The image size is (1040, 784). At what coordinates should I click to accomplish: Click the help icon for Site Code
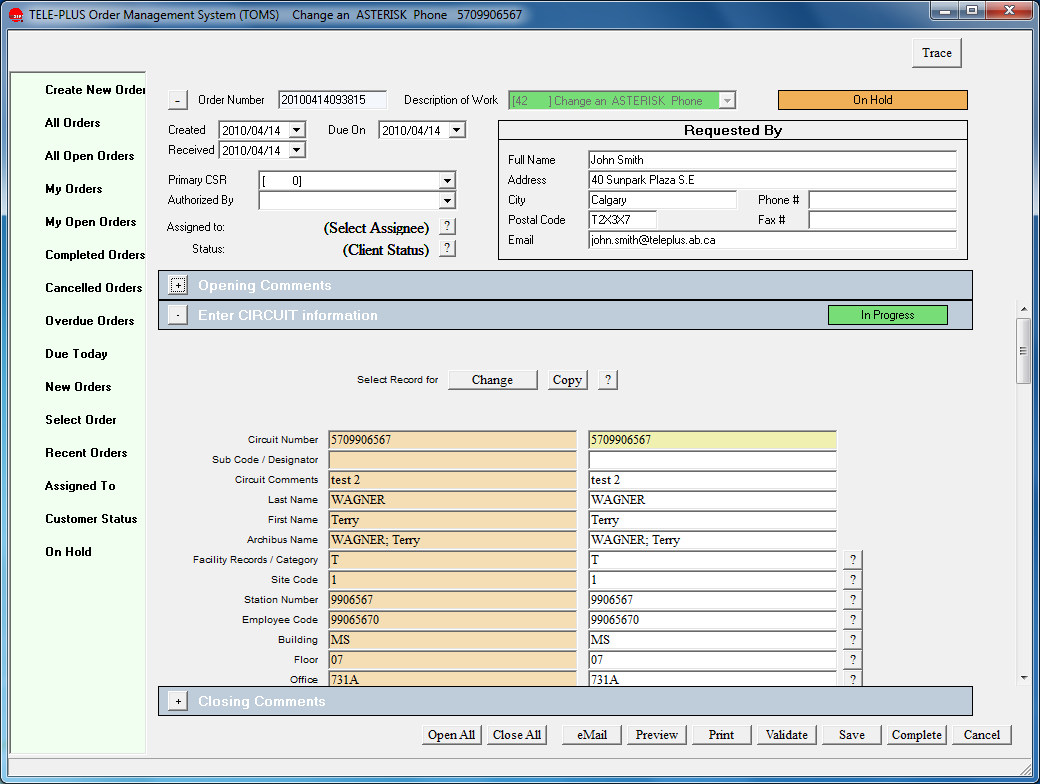[x=853, y=580]
